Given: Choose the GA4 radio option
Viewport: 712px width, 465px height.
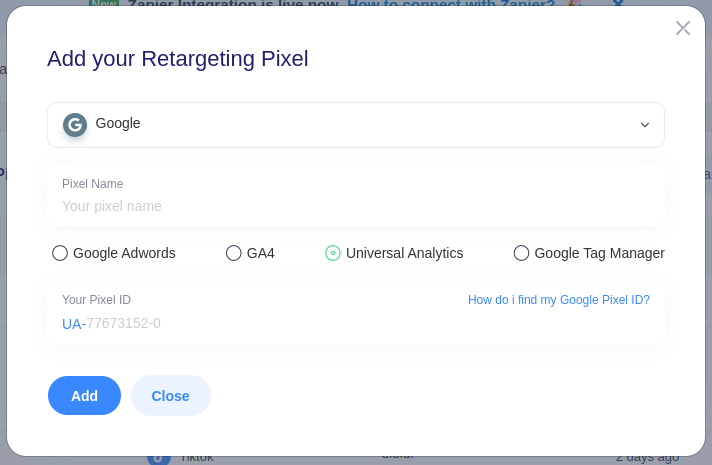Looking at the screenshot, I should (233, 253).
